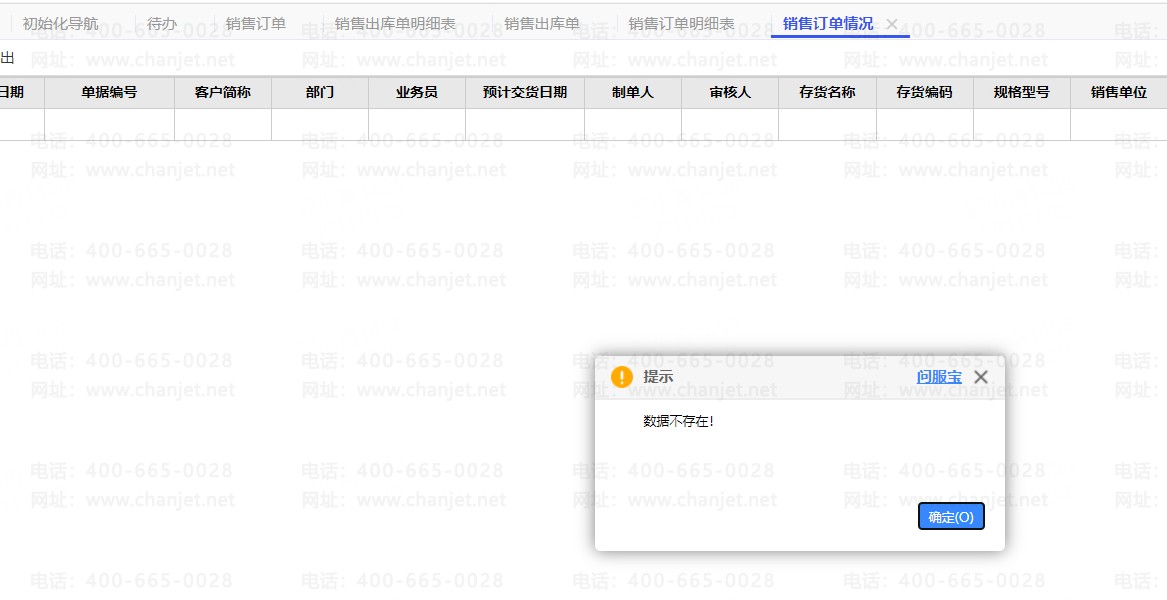The height and width of the screenshot is (600, 1167).
Task: Open the 待办 tab
Action: click(x=162, y=24)
